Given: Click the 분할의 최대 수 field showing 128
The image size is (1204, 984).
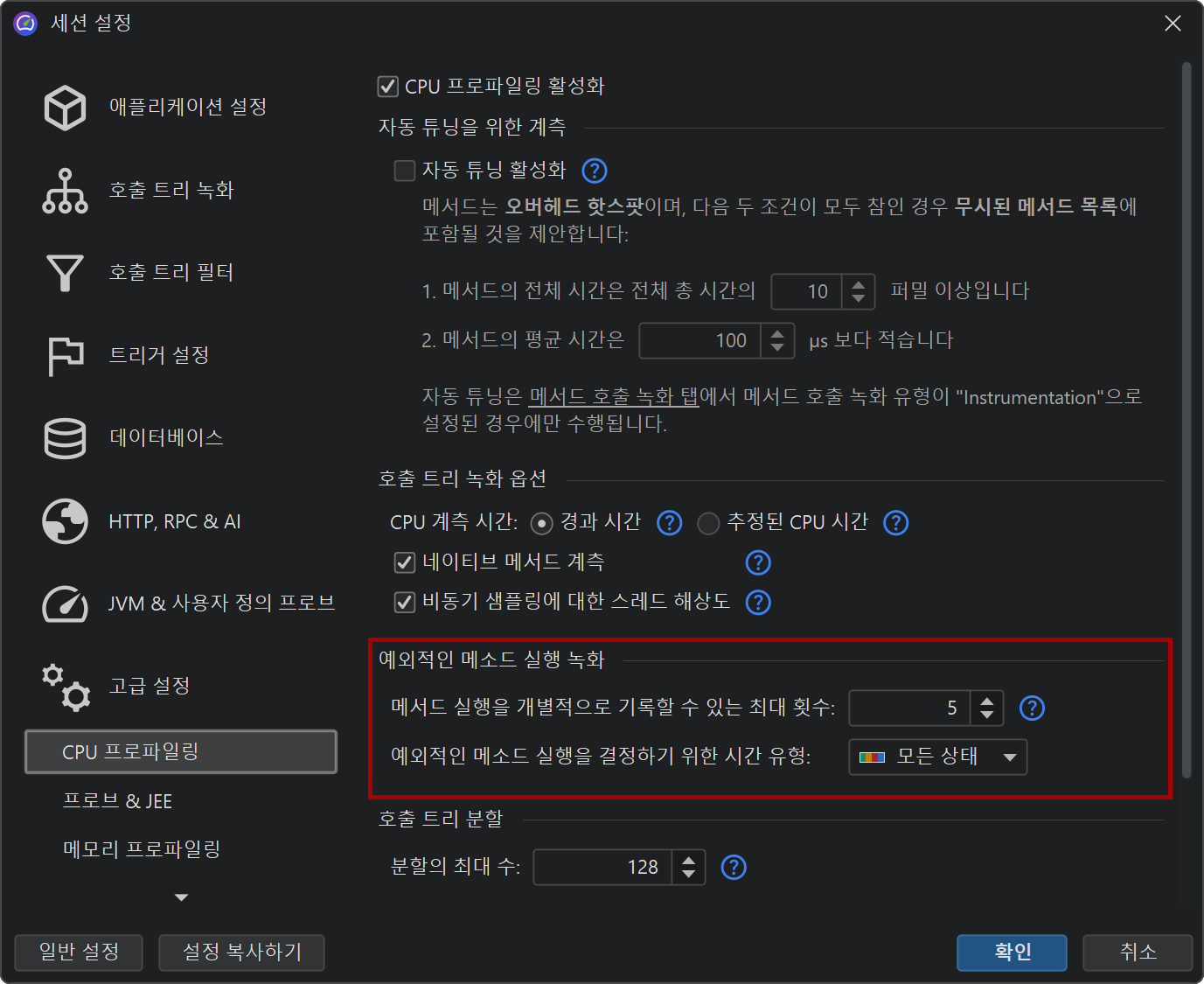Looking at the screenshot, I should point(602,867).
